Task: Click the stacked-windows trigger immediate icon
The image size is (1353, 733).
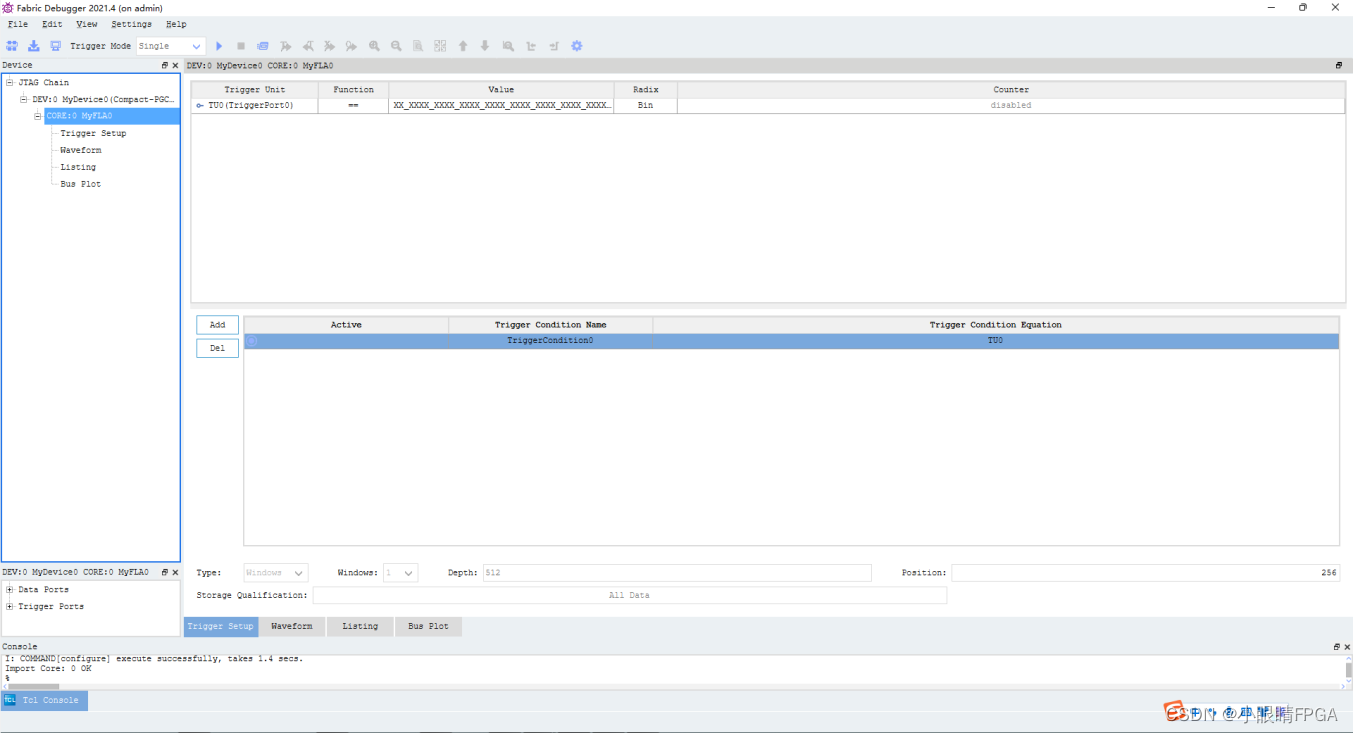Action: click(263, 46)
